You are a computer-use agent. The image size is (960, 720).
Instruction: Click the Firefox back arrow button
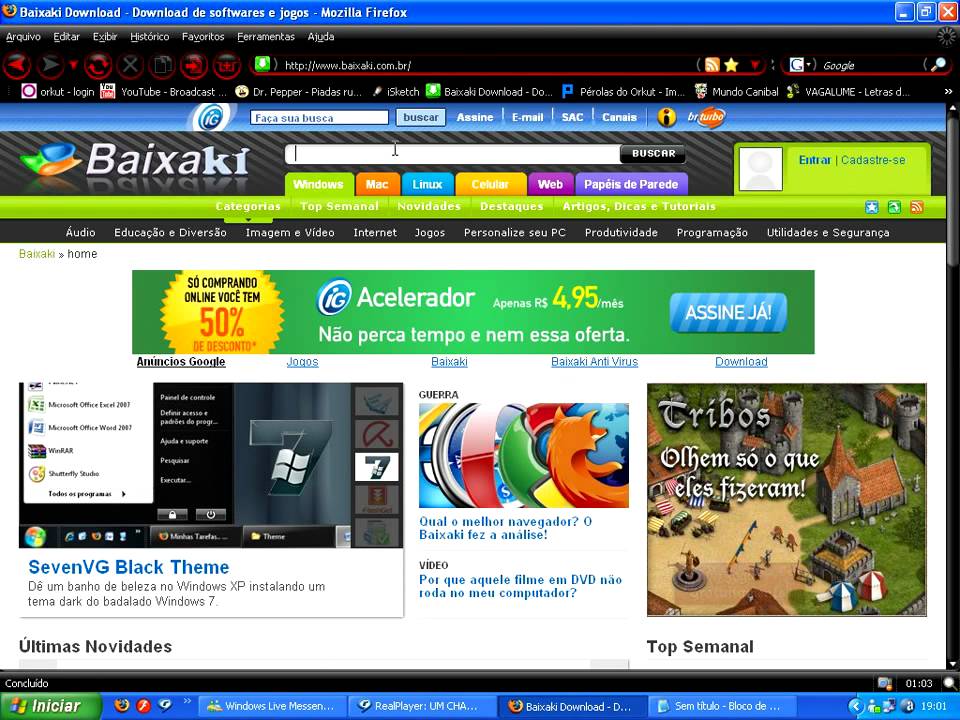[x=17, y=66]
